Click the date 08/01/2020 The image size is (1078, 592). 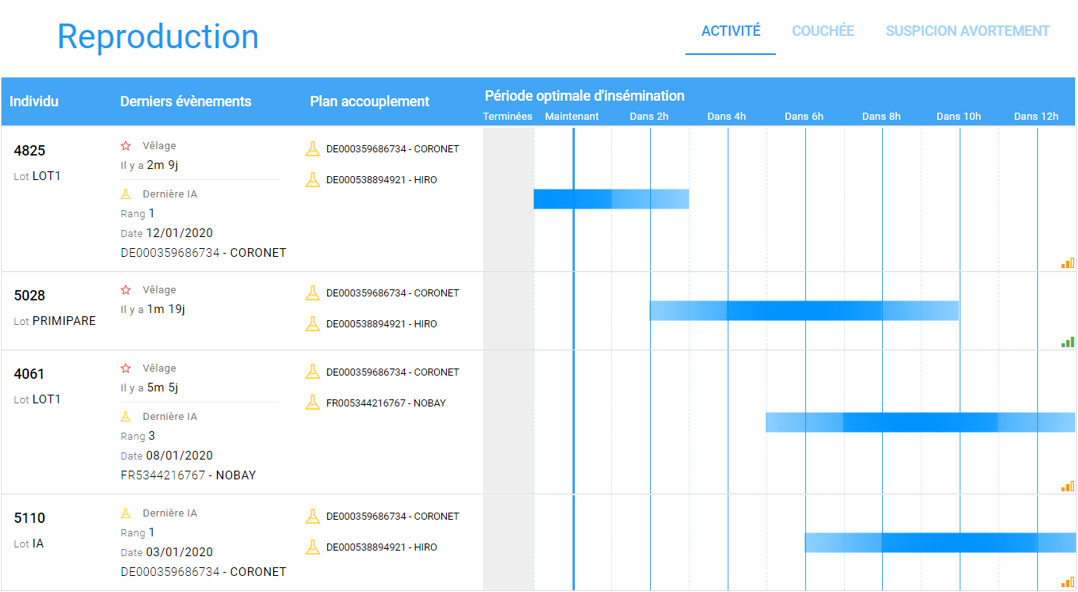[x=179, y=456]
